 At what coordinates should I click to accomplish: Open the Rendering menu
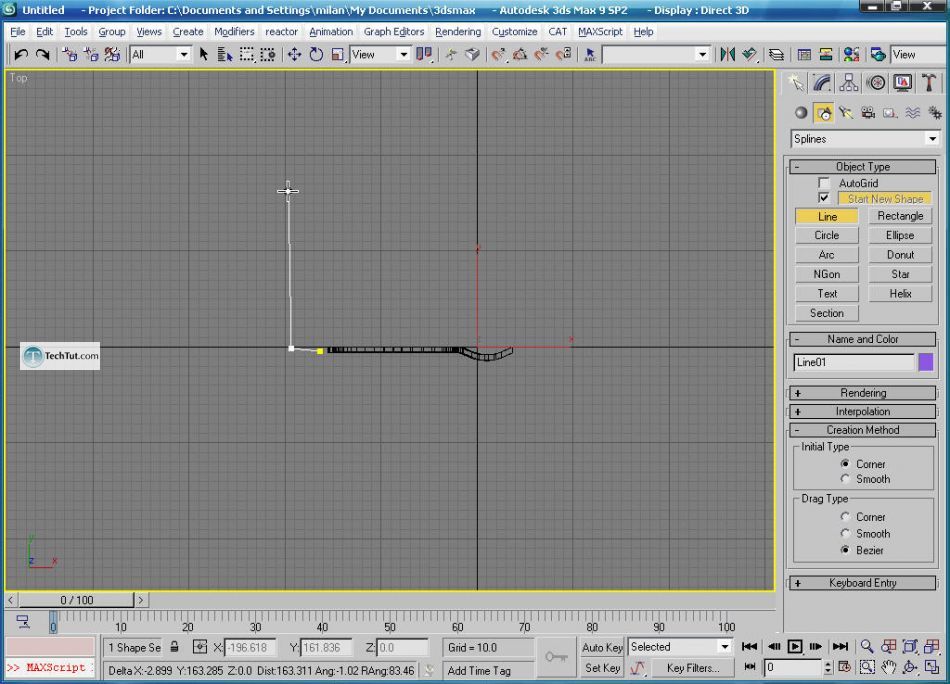click(x=458, y=32)
